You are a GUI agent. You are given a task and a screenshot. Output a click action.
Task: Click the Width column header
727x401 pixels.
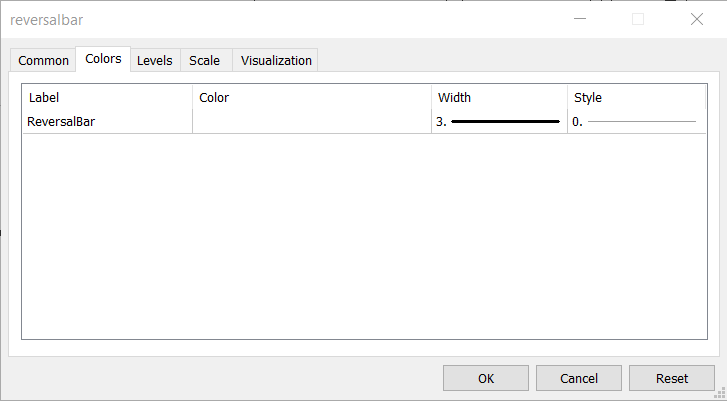(x=498, y=97)
